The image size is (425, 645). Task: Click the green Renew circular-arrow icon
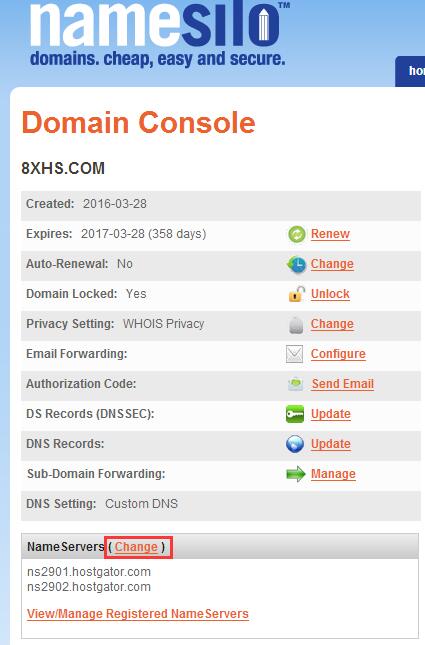[x=297, y=234]
